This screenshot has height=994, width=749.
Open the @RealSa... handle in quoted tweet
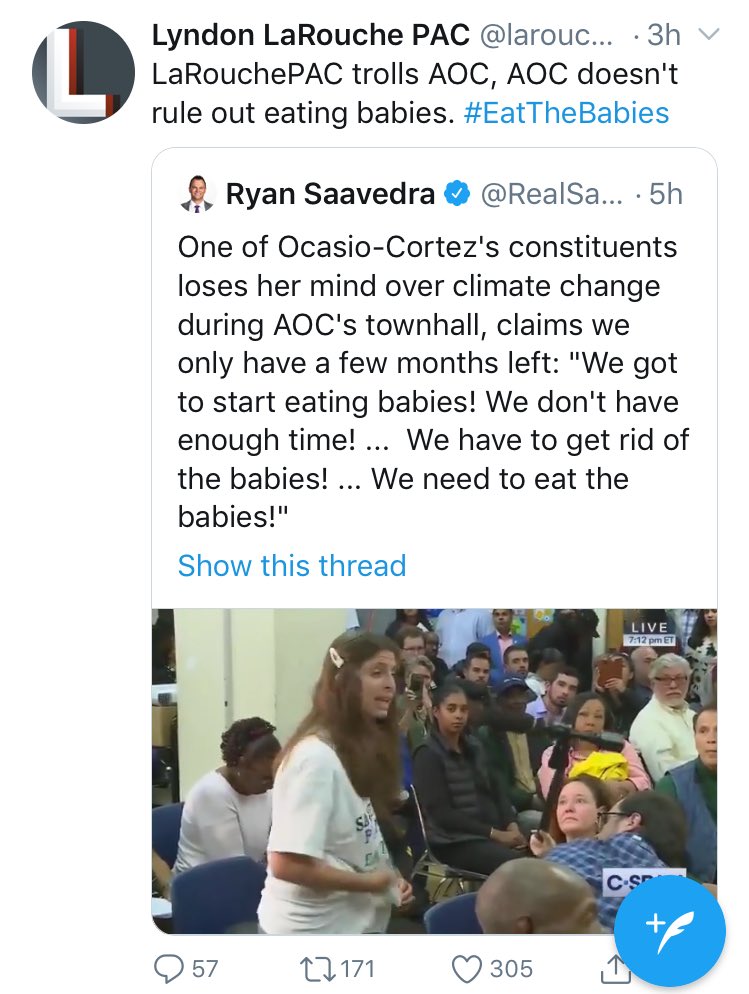(x=551, y=194)
